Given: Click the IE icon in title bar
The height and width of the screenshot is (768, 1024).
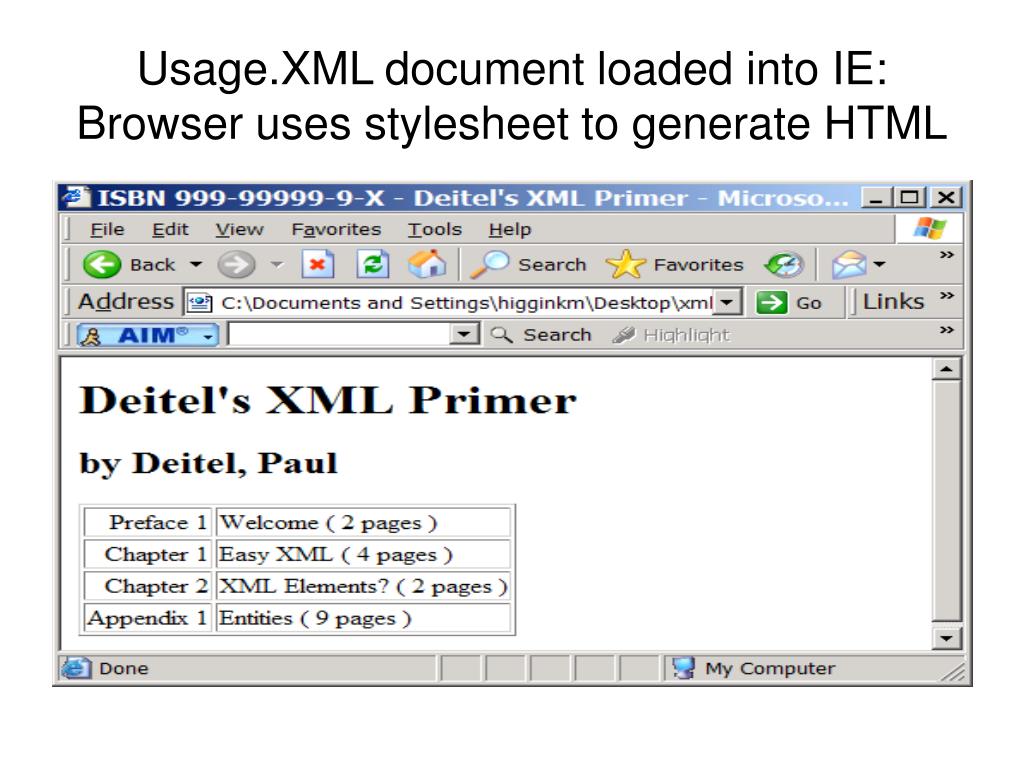Looking at the screenshot, I should (x=75, y=197).
